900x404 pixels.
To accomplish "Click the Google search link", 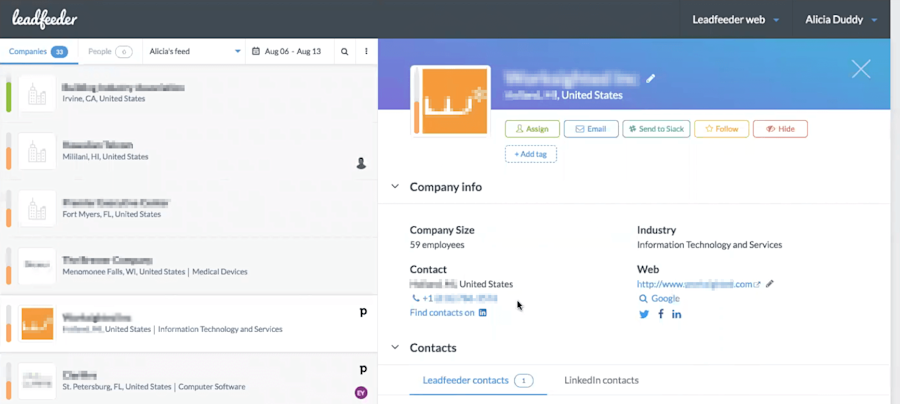I will click(660, 298).
